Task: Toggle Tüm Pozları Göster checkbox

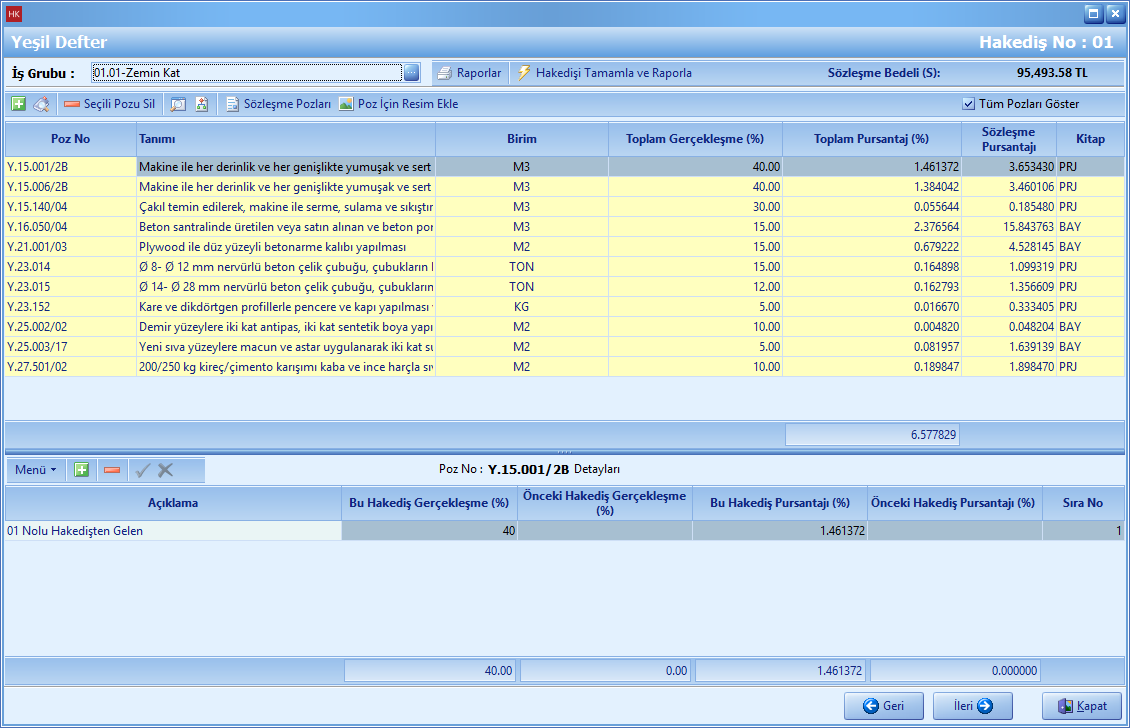Action: (x=968, y=104)
